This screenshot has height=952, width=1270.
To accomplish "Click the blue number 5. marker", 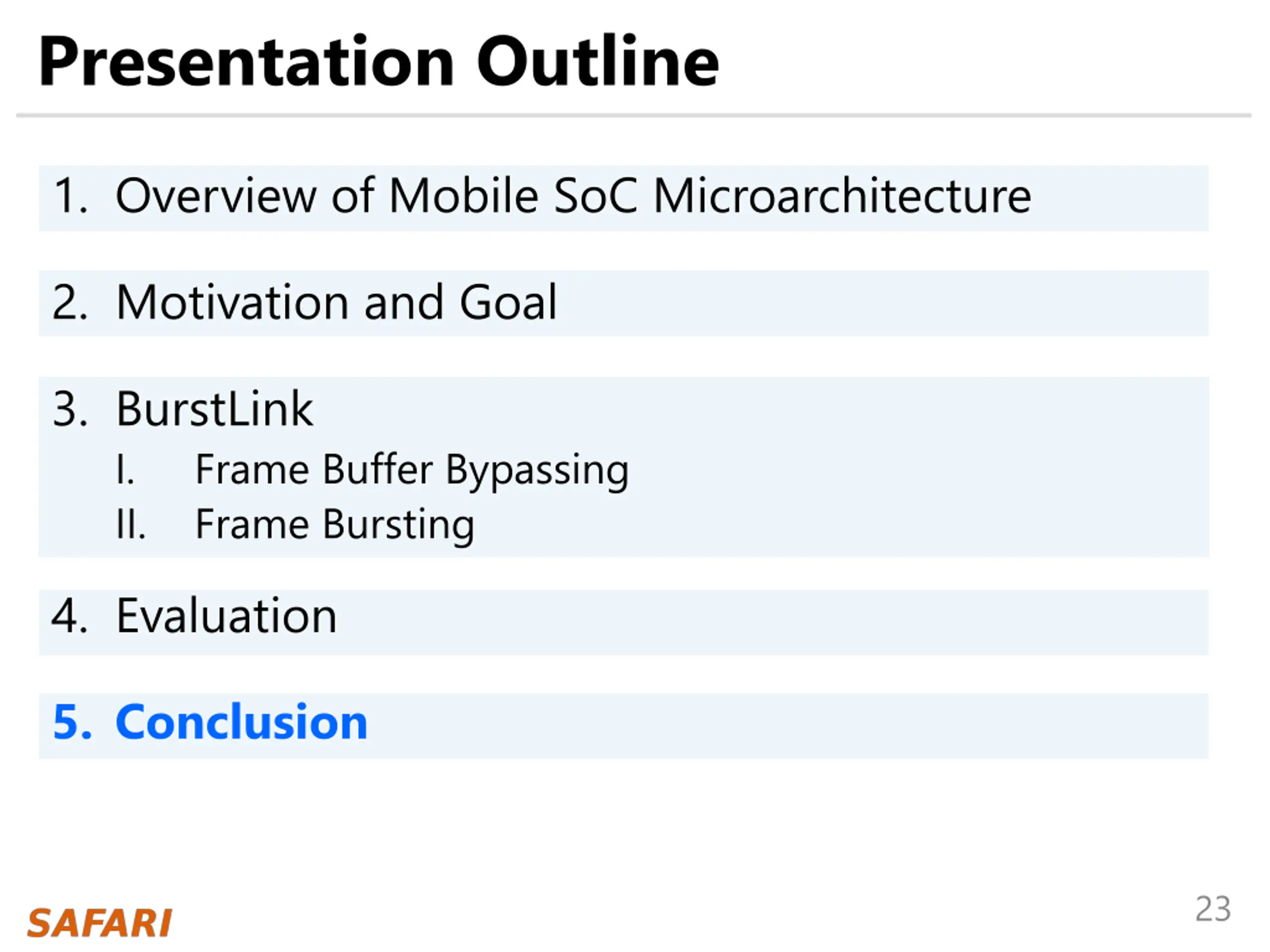I will pyautogui.click(x=72, y=722).
